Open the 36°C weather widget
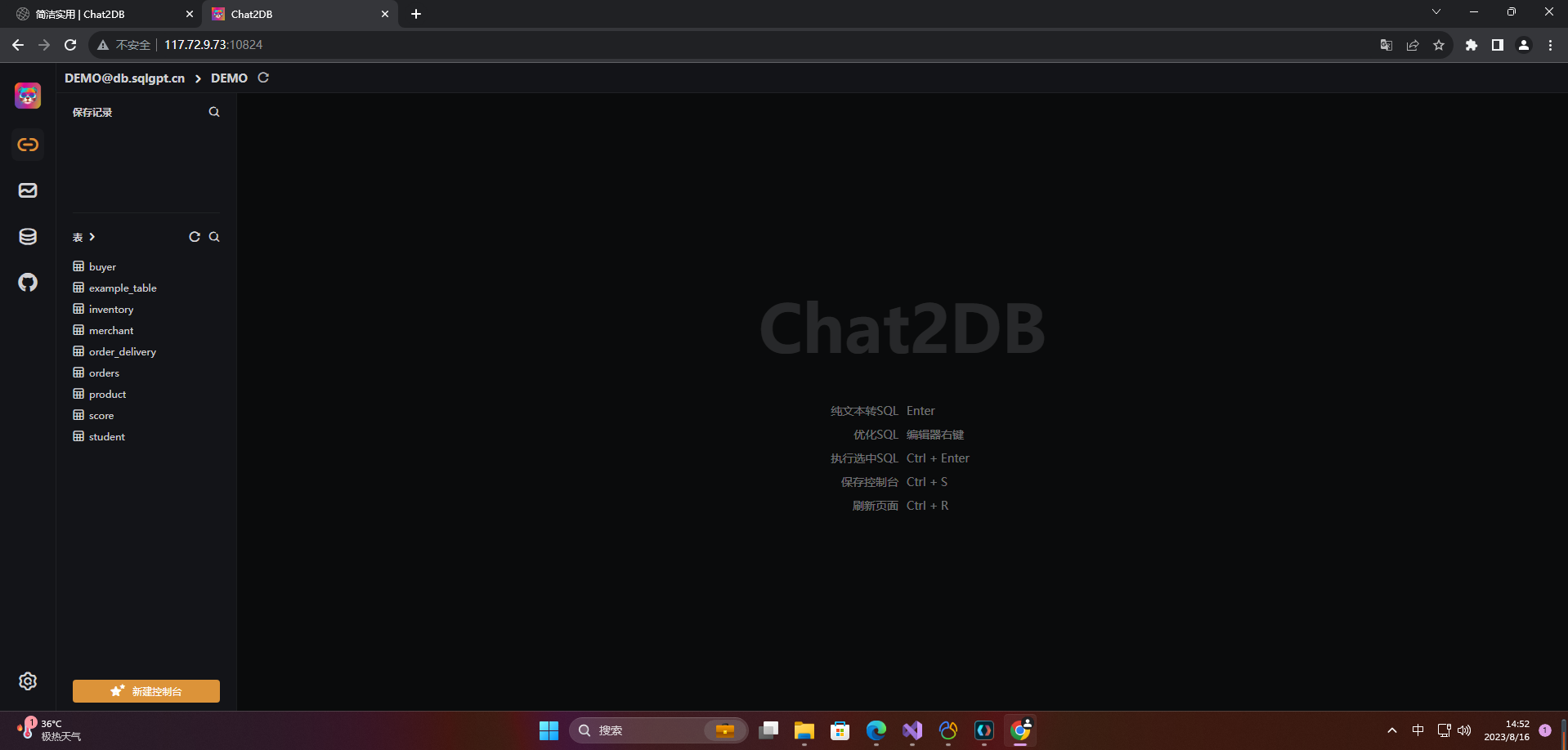The image size is (1568, 750). point(51,730)
